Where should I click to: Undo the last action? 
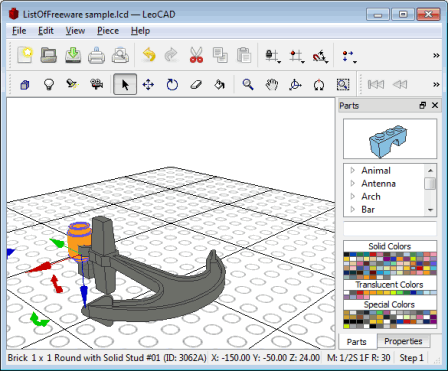point(149,55)
